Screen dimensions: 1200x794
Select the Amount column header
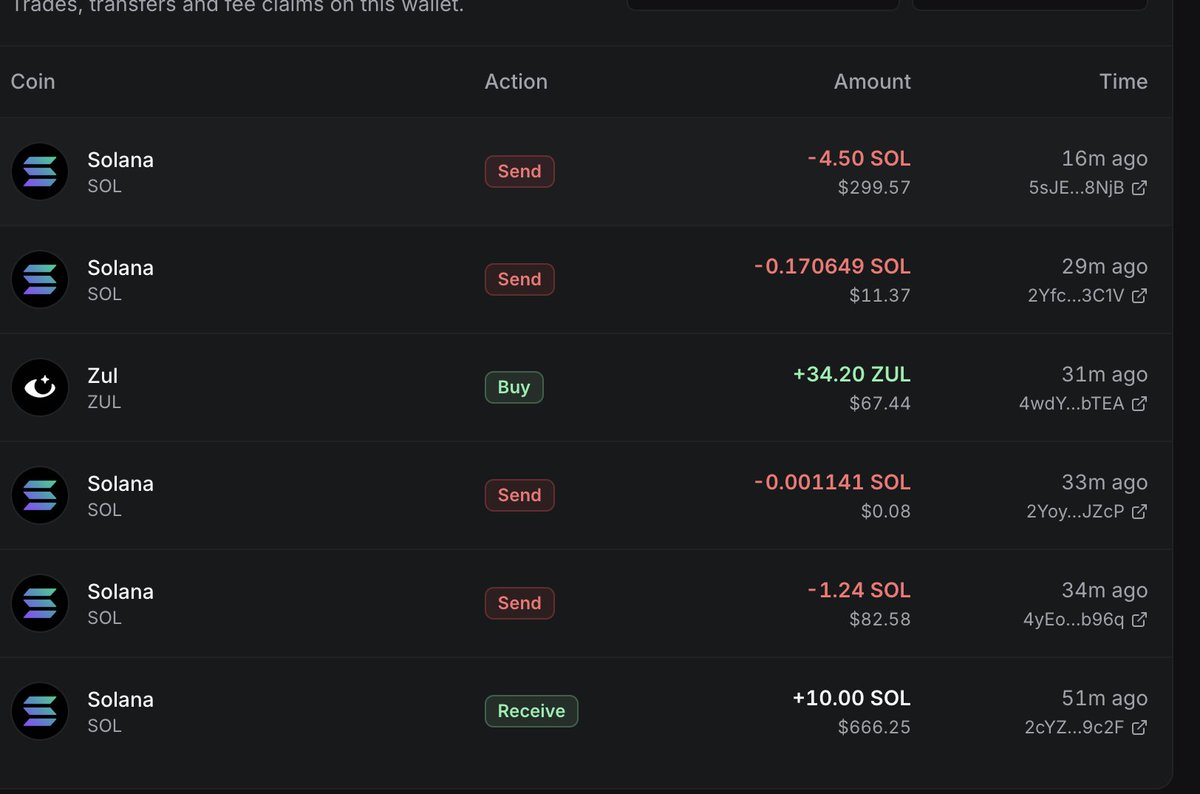(x=872, y=82)
